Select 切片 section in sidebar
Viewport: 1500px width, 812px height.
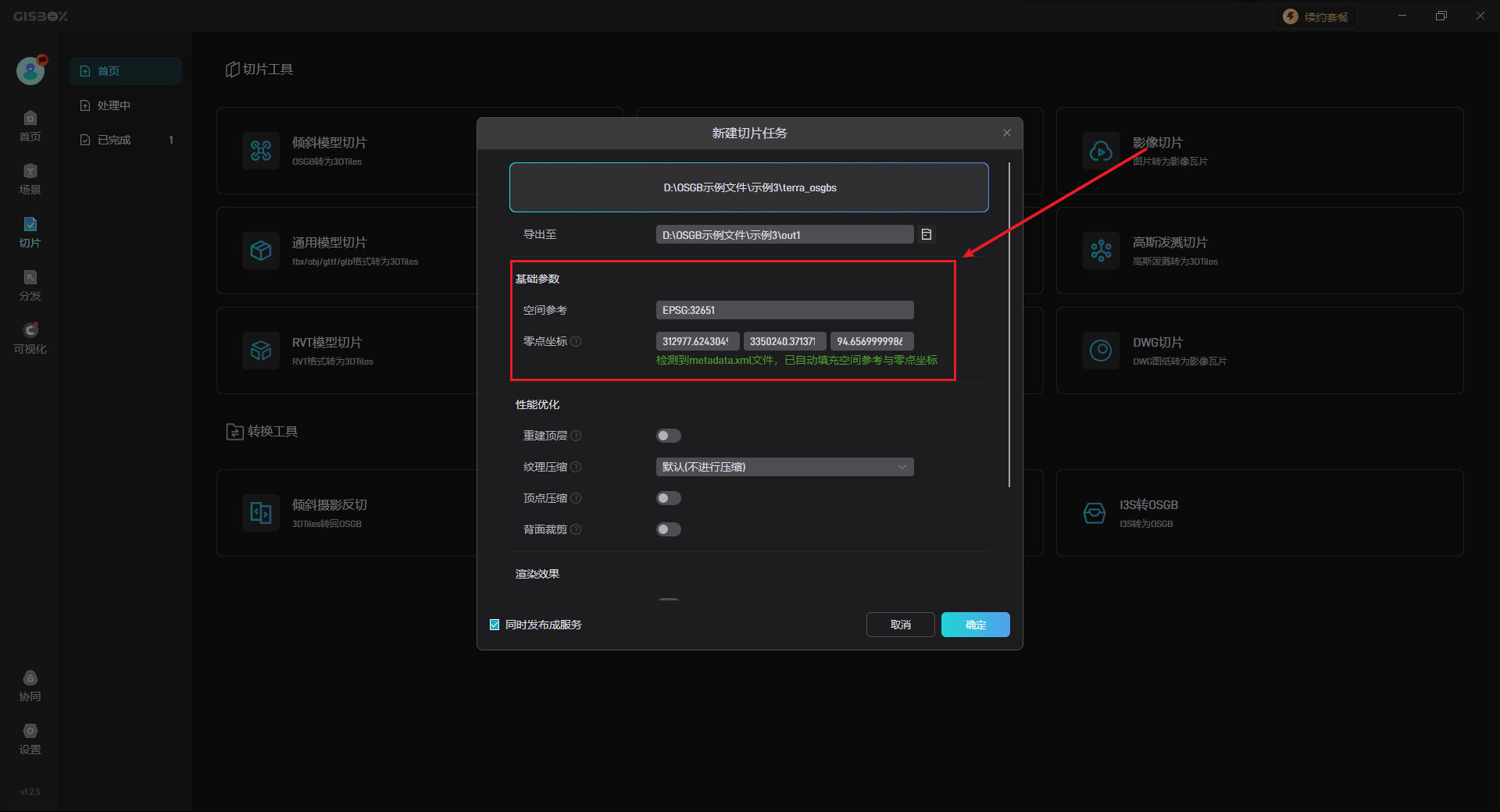pyautogui.click(x=30, y=233)
